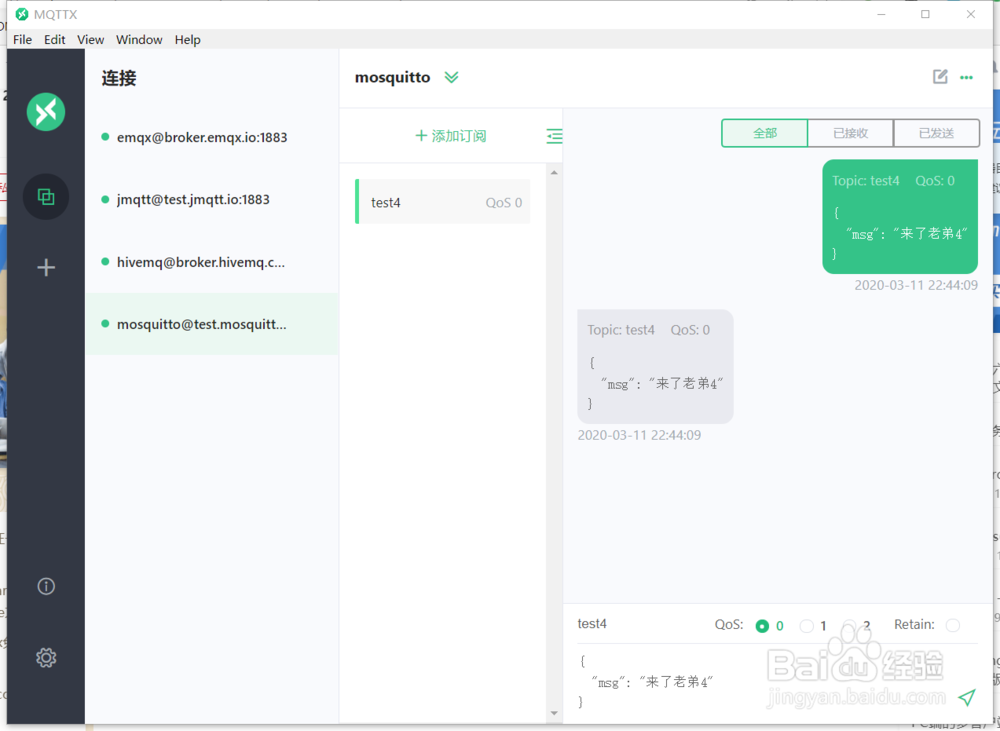Open the Window menu
The width and height of the screenshot is (1000, 731).
[x=139, y=40]
